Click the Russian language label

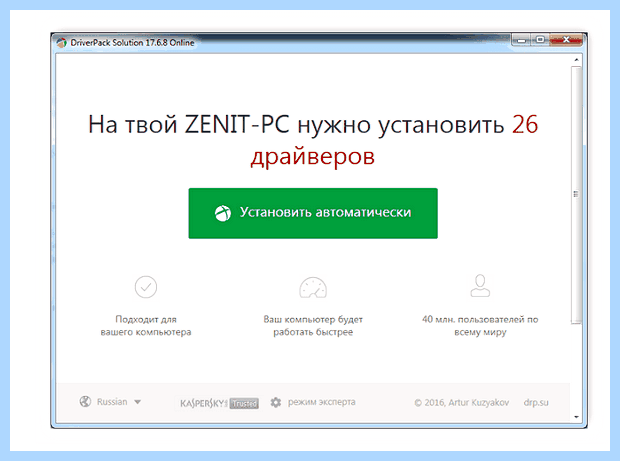112,402
